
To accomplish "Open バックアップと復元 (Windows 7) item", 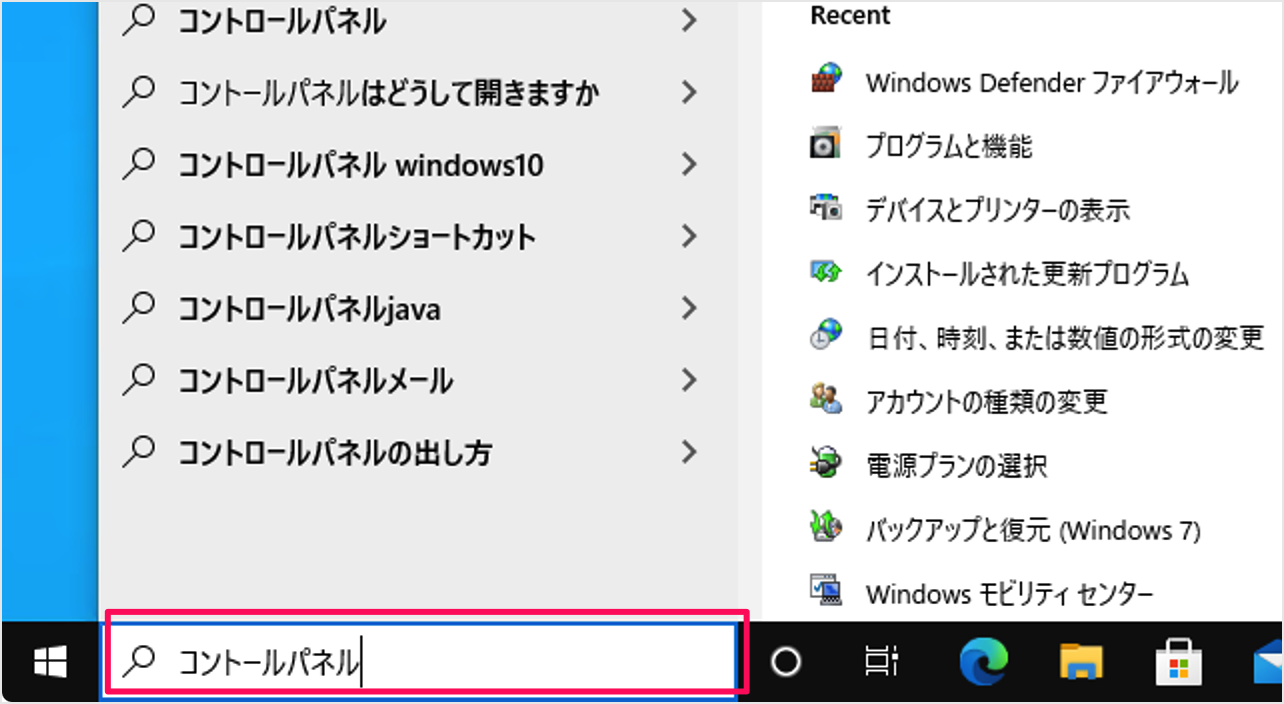I will coord(1033,530).
